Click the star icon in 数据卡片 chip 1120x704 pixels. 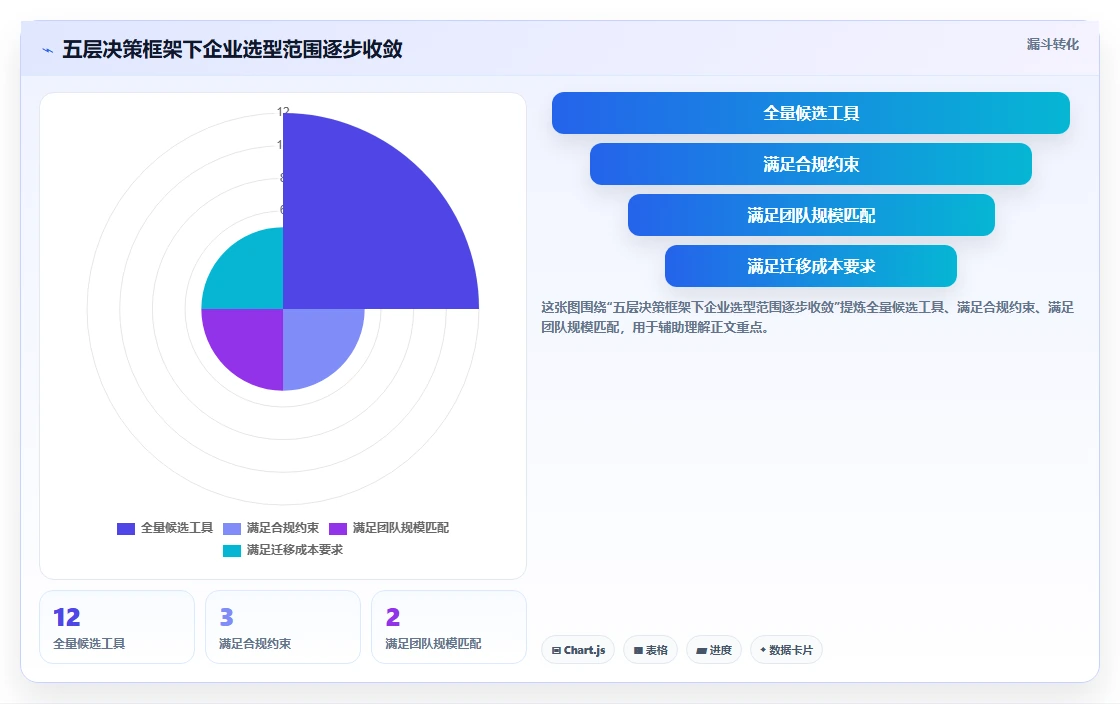763,650
